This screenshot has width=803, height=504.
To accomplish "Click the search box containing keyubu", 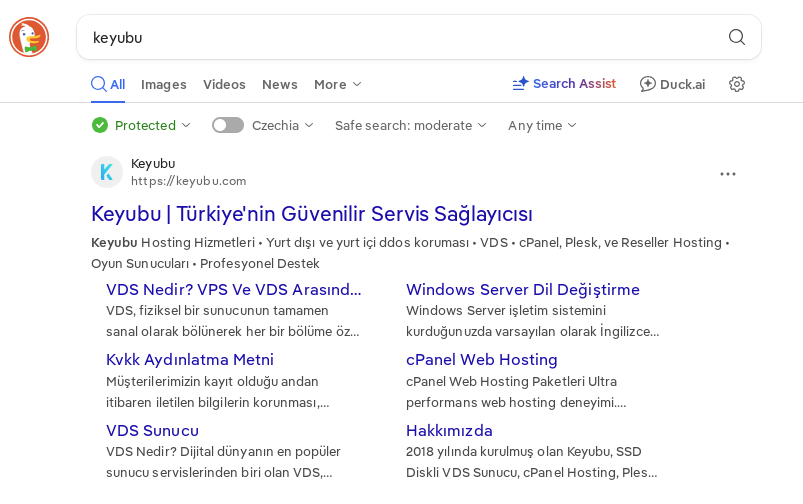I will click(400, 37).
